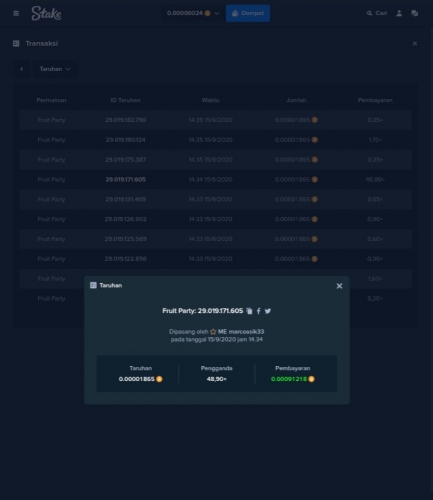Click the coin icon beside payout 0.00091218
This screenshot has height=500, width=433.
(x=311, y=379)
